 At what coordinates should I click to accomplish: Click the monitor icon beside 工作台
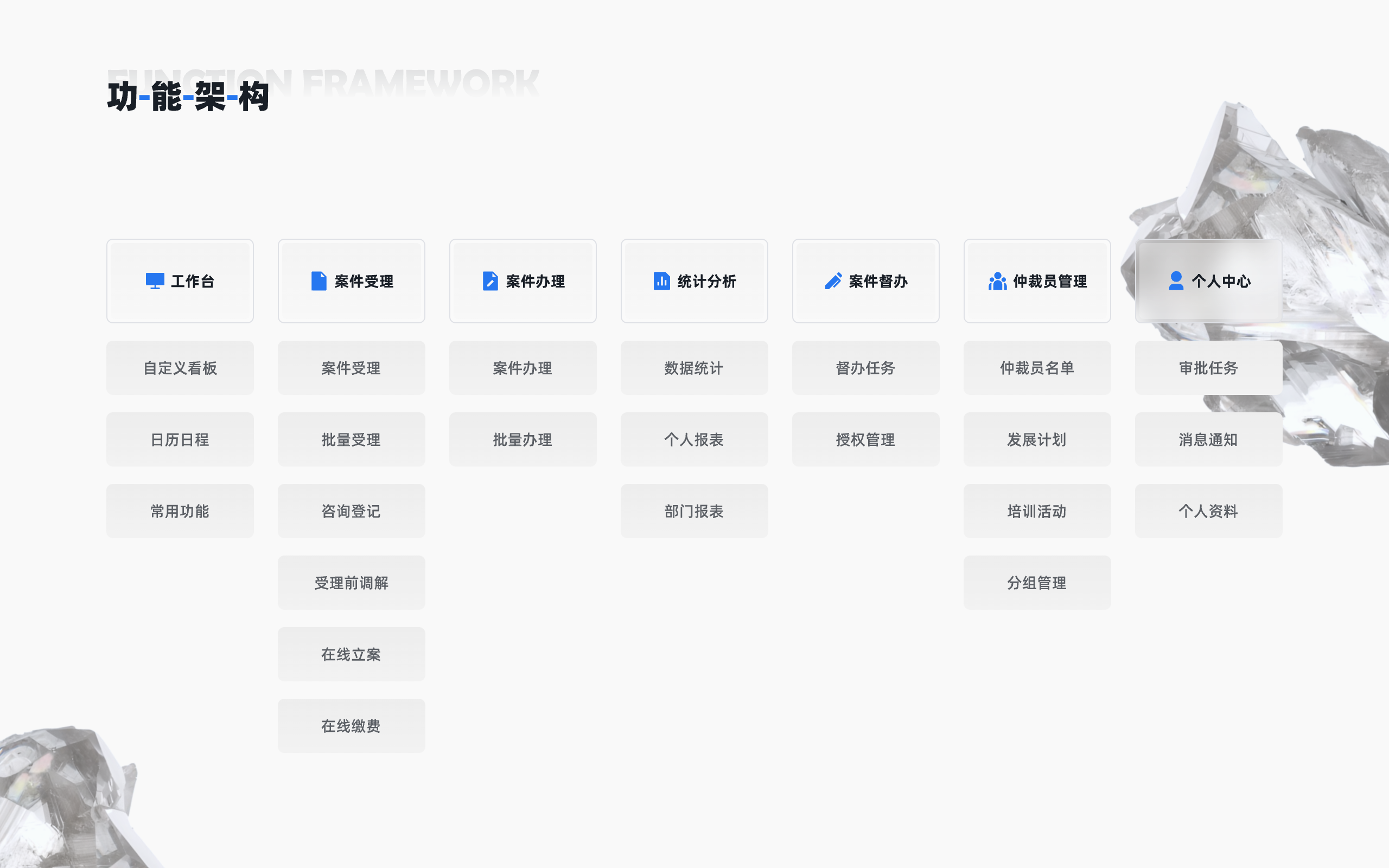click(x=155, y=282)
